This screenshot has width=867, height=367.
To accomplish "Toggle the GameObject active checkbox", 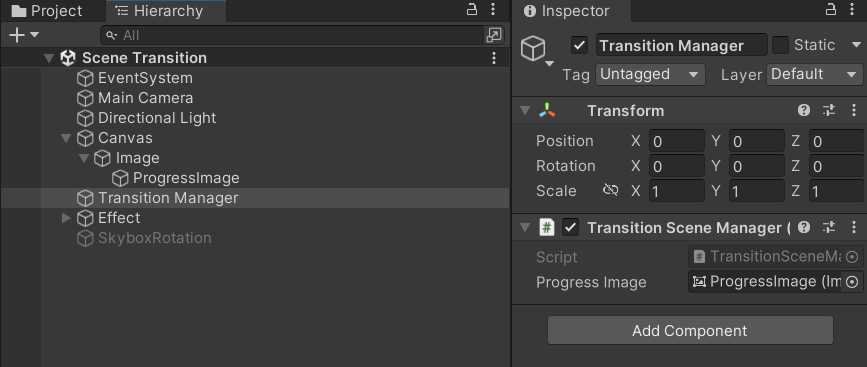I will point(579,45).
